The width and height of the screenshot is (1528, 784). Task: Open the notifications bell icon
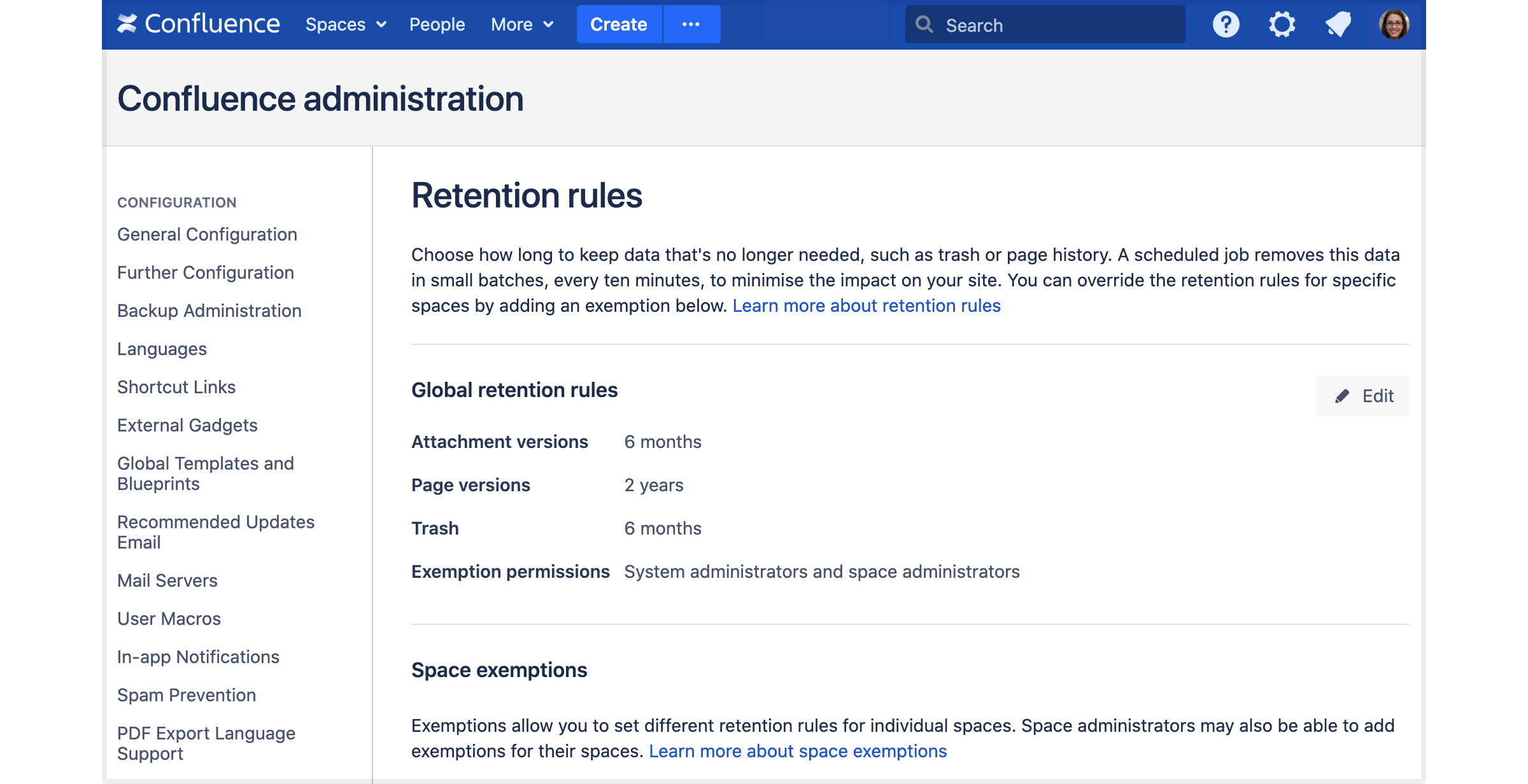[1338, 25]
